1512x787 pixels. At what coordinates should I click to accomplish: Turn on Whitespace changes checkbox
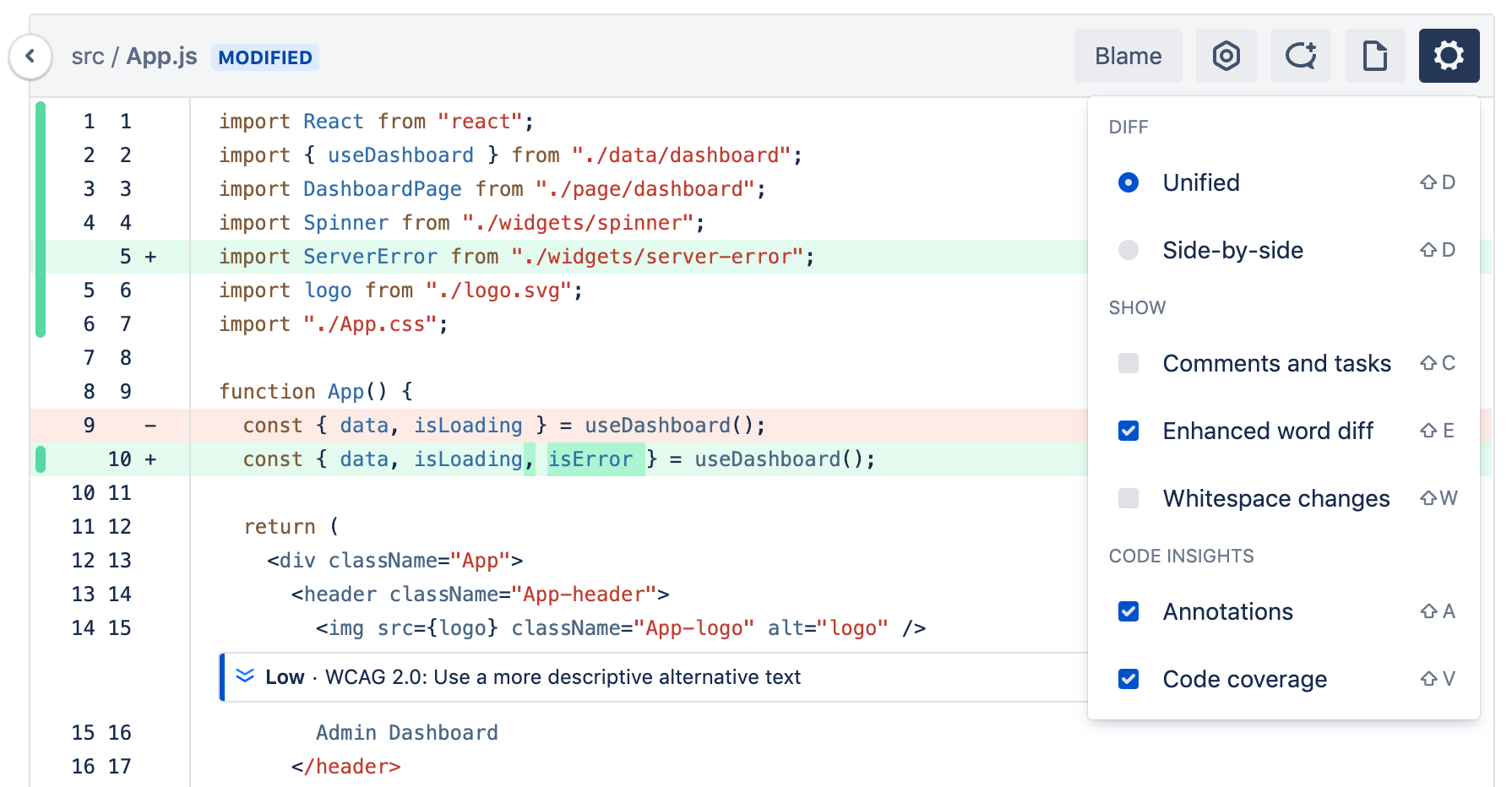click(1129, 498)
